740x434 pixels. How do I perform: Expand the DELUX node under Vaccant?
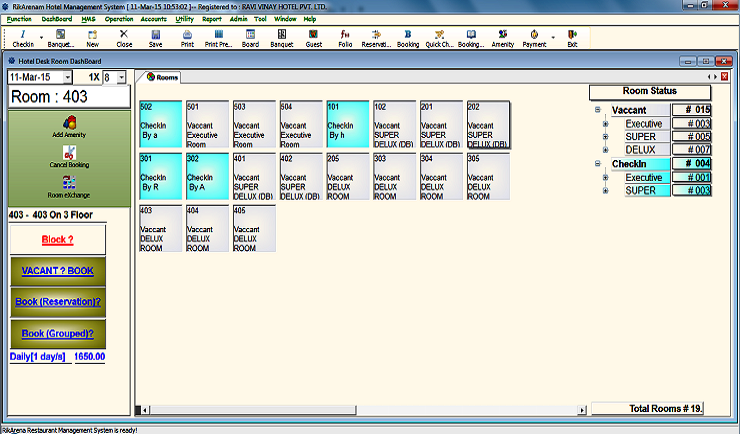605,149
